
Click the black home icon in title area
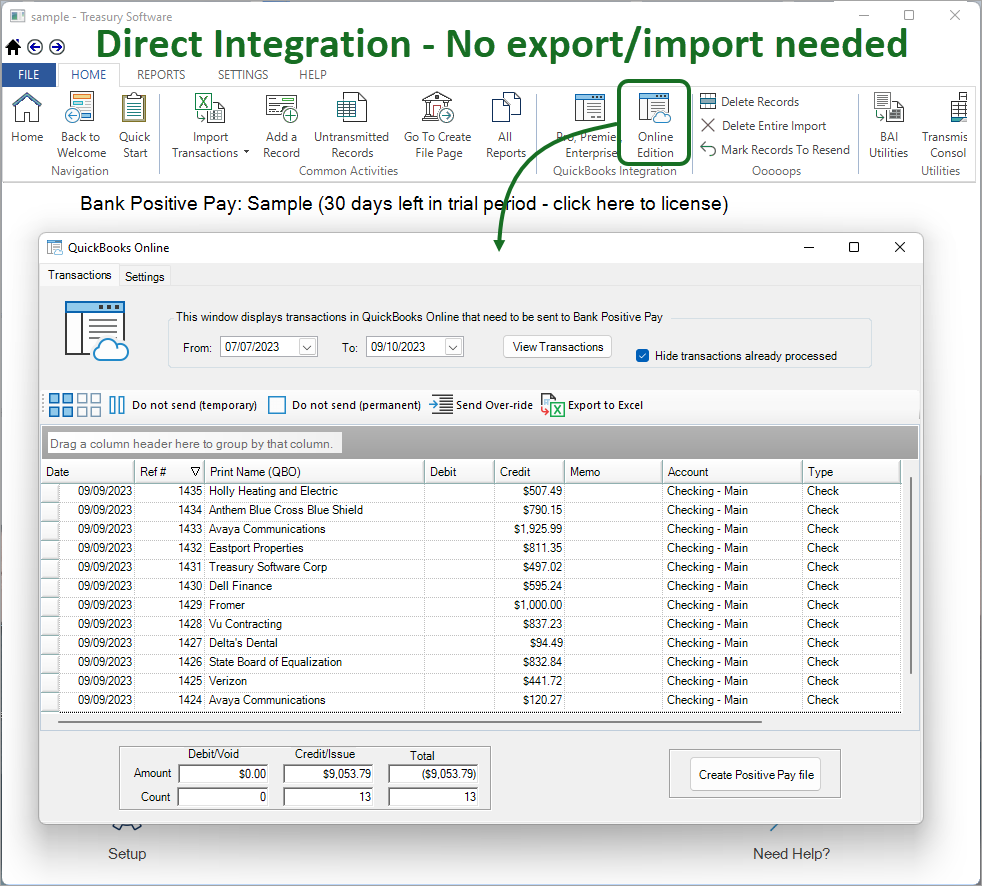(x=13, y=47)
